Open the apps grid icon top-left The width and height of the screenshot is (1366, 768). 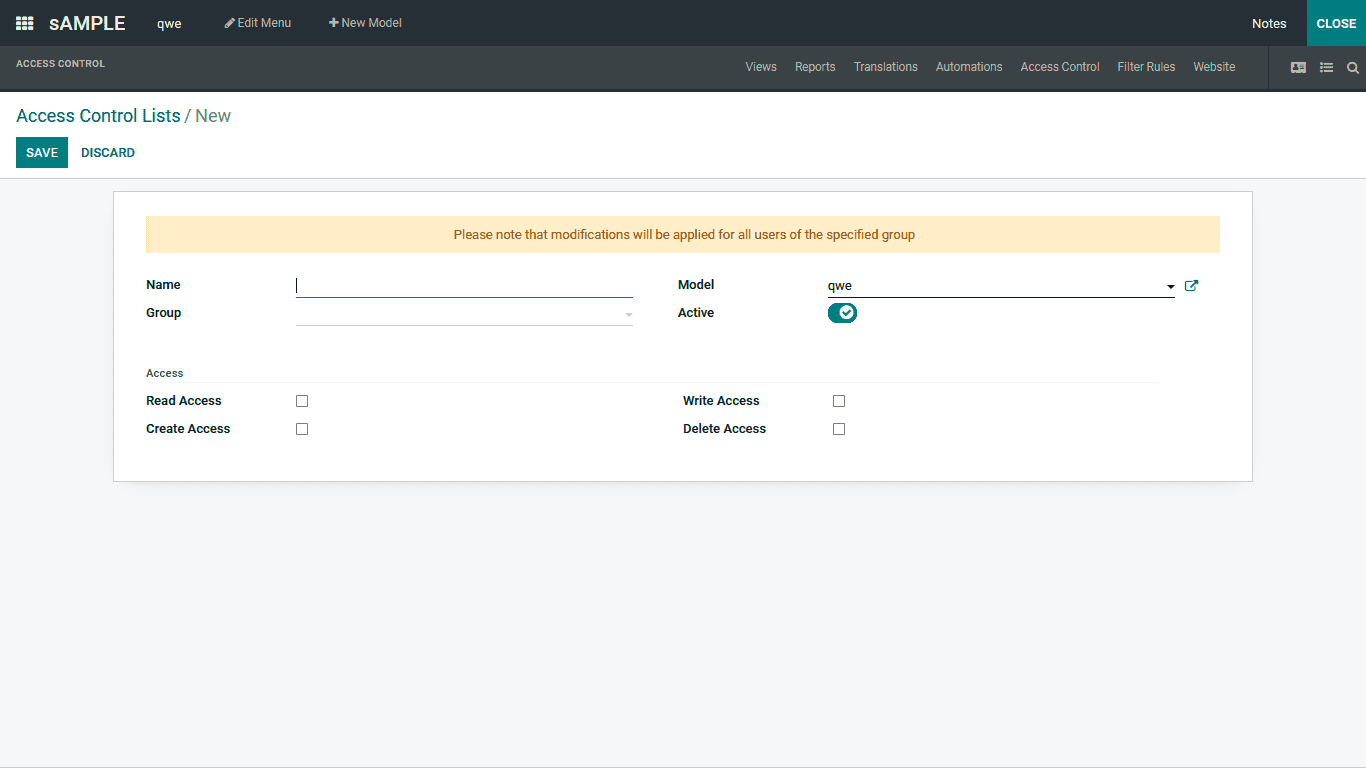pyautogui.click(x=24, y=23)
